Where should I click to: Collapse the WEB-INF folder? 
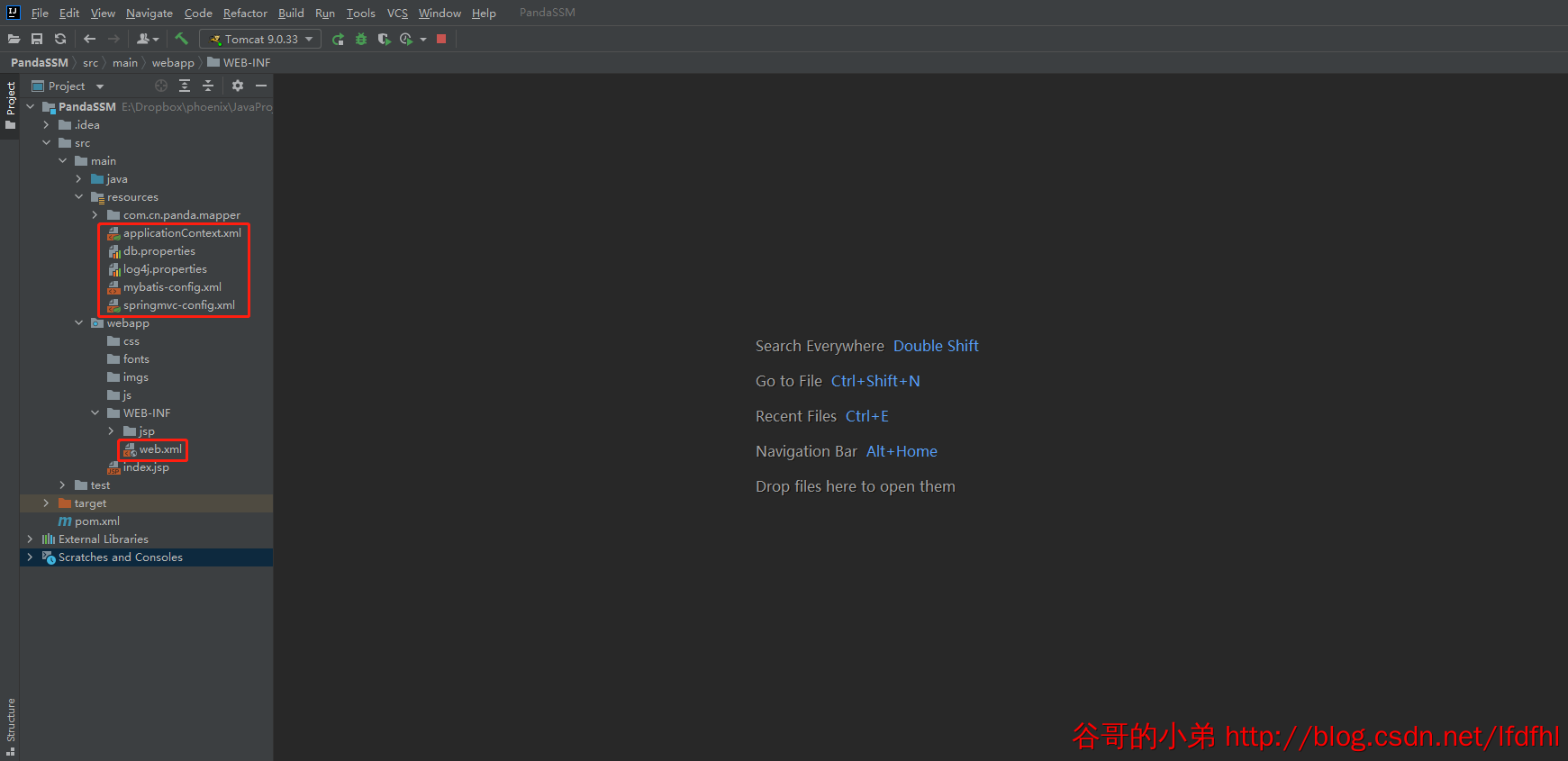pos(95,412)
